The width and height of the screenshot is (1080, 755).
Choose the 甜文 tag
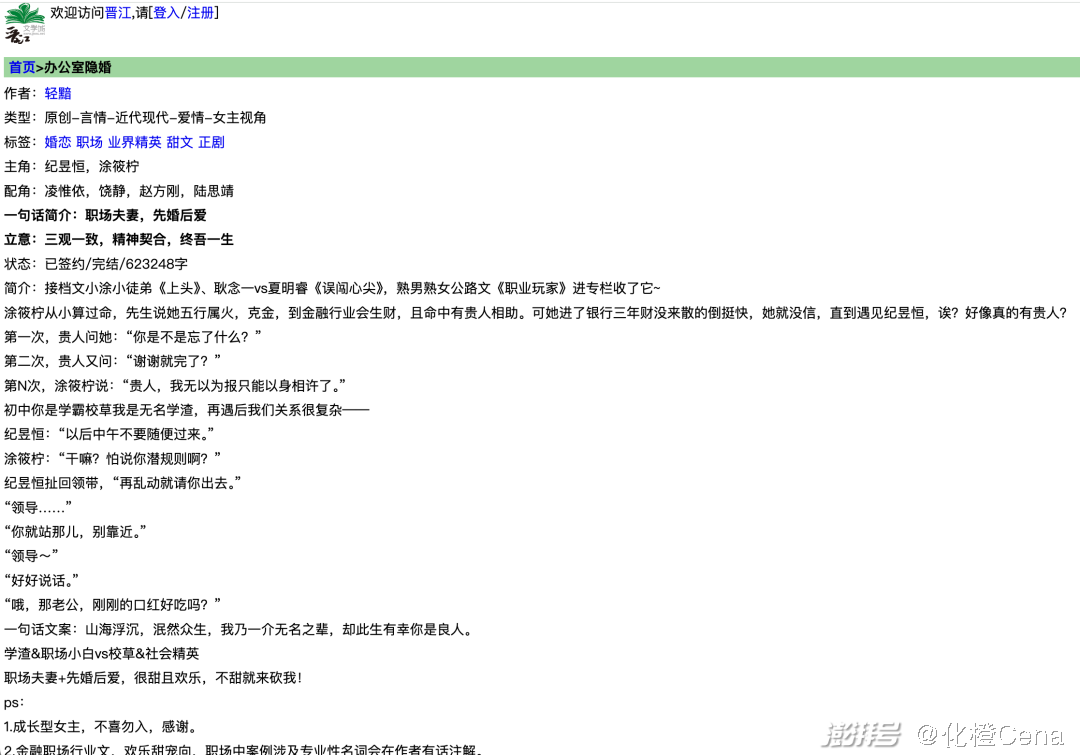click(179, 142)
